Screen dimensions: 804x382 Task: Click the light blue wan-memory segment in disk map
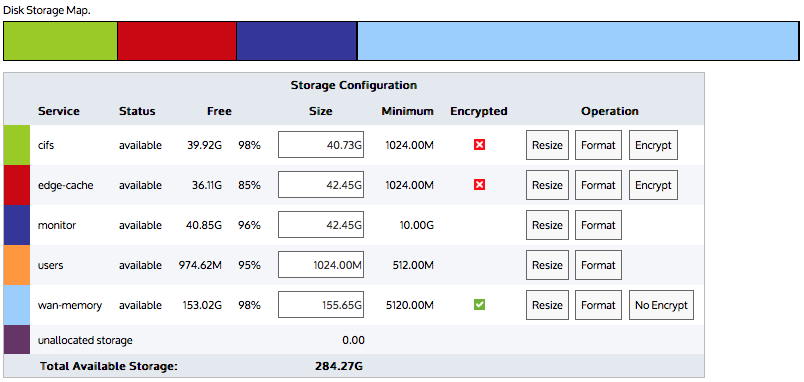578,41
